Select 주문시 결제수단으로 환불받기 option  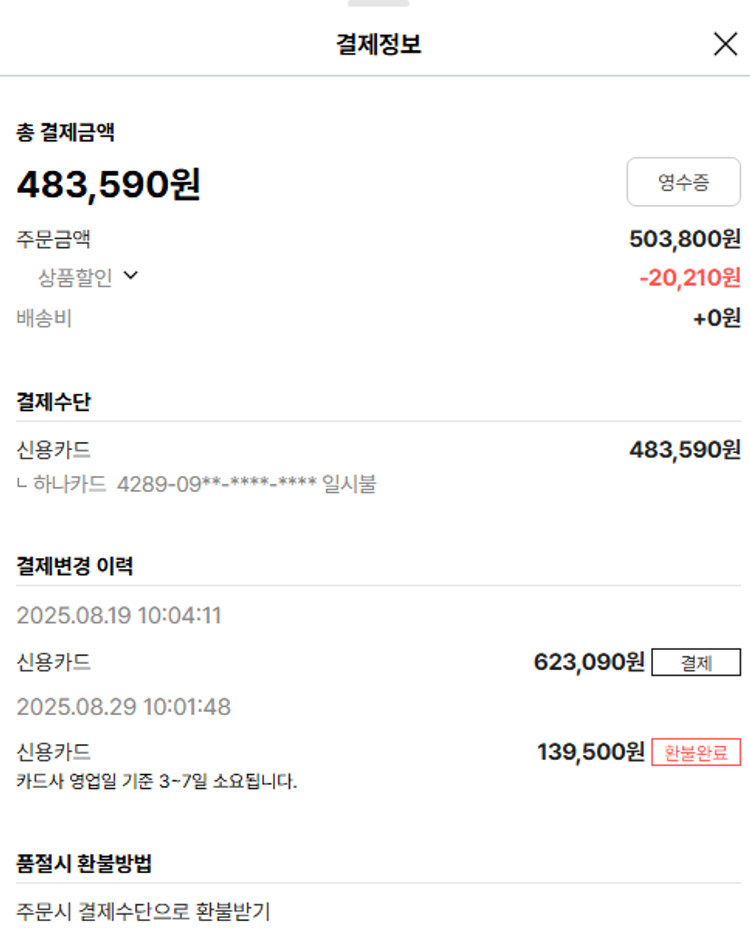(143, 912)
